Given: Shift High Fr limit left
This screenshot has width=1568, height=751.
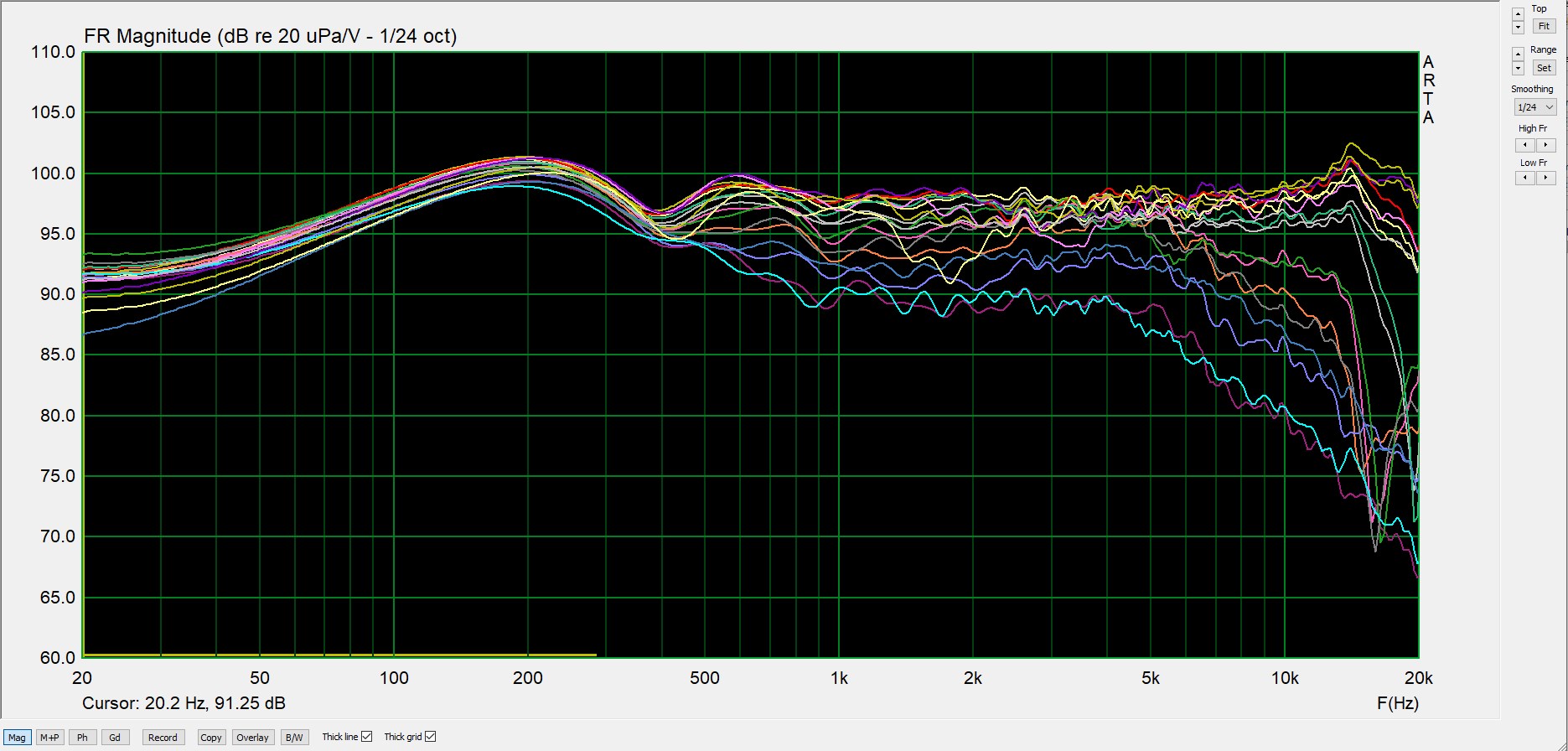Looking at the screenshot, I should (1525, 145).
